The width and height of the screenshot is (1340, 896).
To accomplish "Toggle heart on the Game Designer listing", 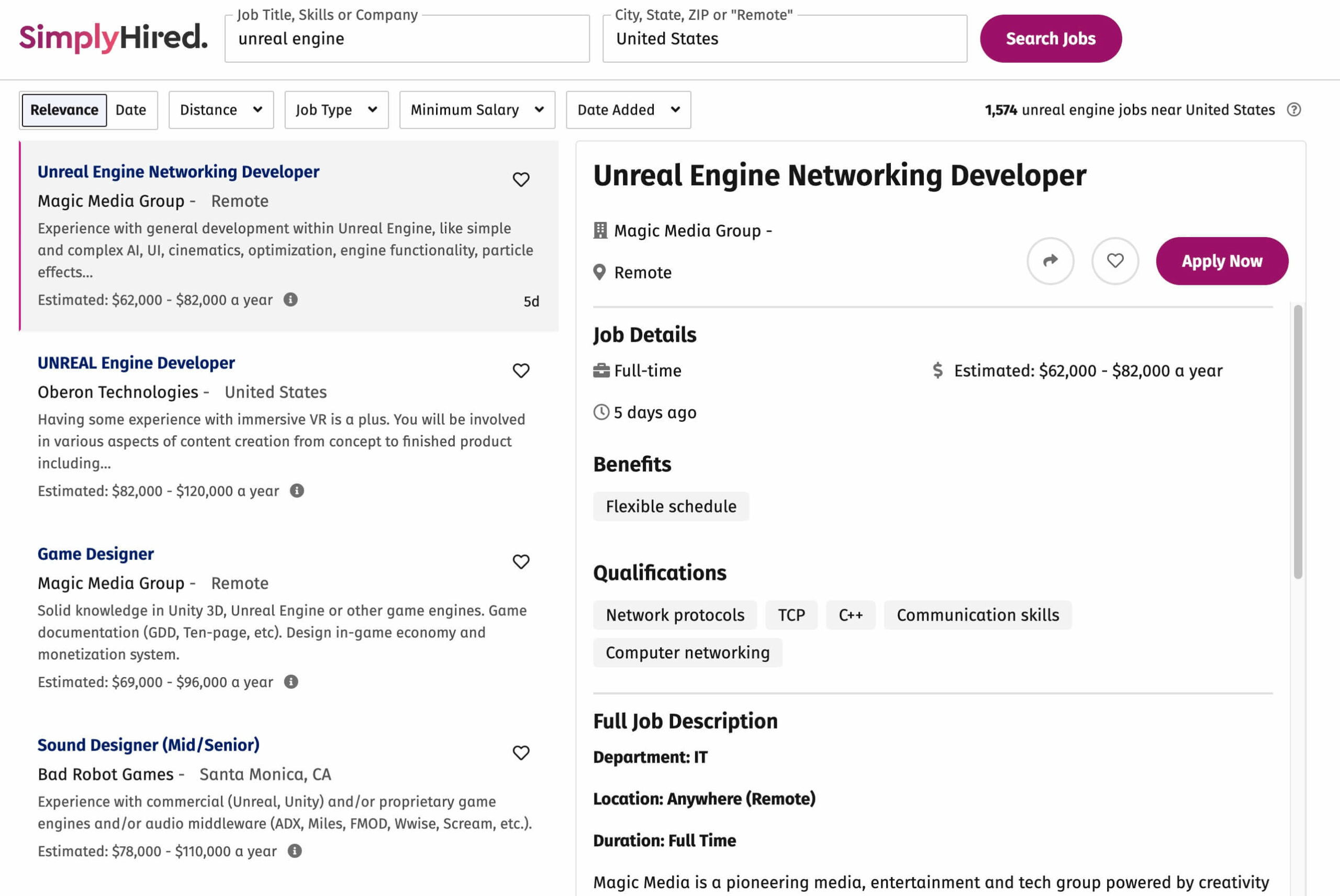I will pyautogui.click(x=521, y=561).
